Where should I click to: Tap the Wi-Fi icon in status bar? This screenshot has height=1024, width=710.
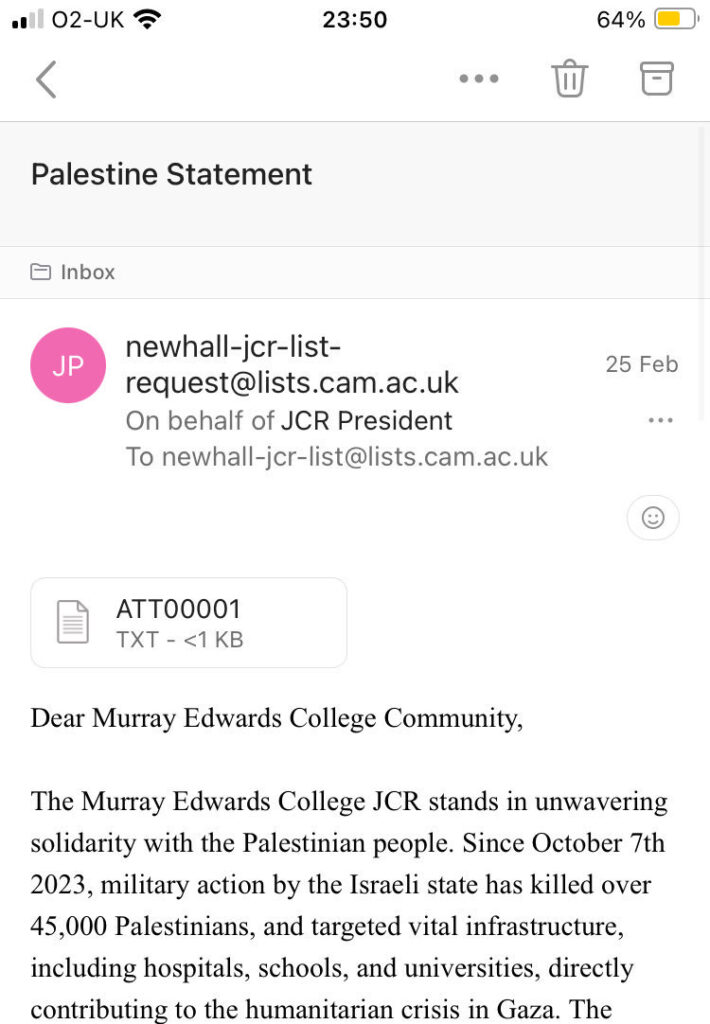click(x=148, y=19)
